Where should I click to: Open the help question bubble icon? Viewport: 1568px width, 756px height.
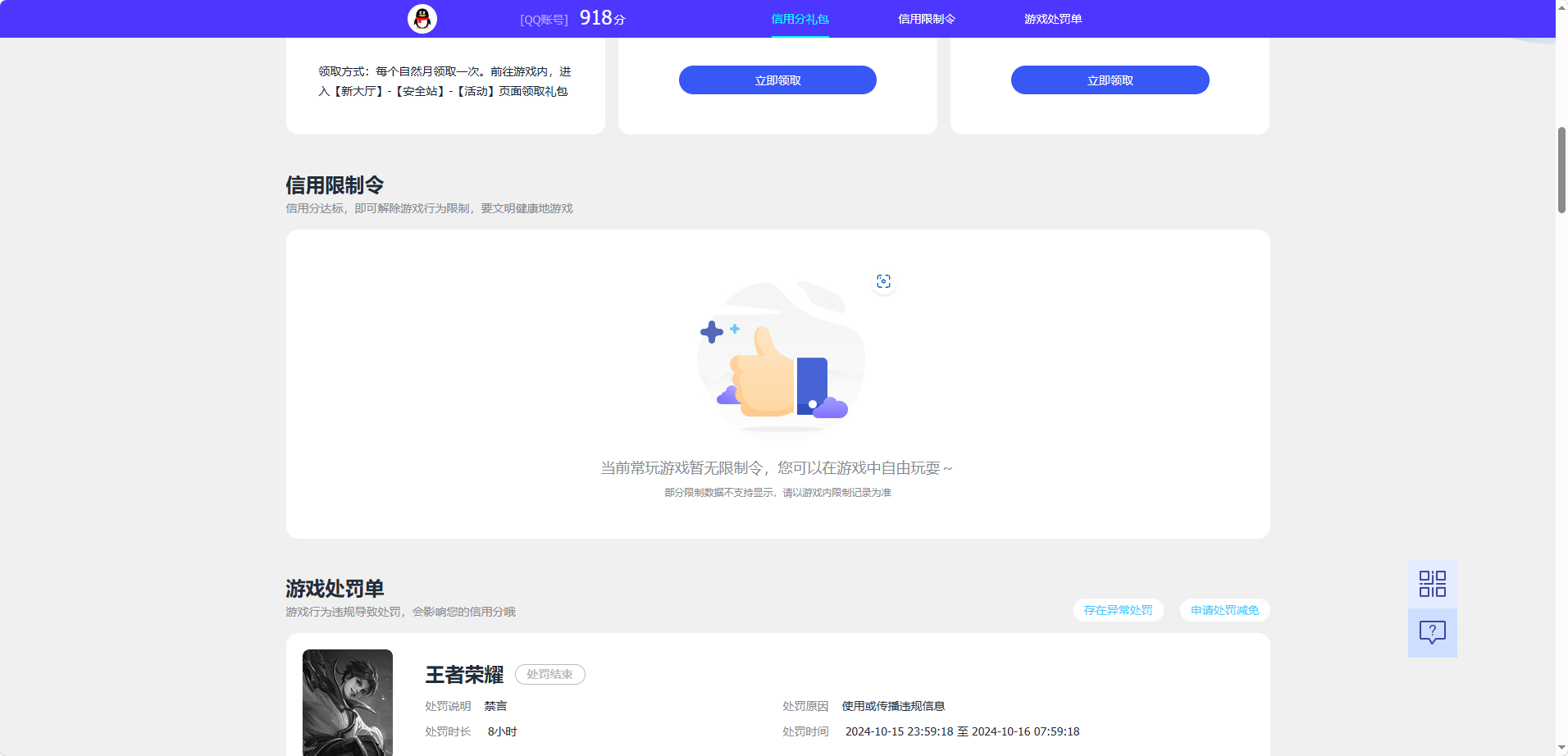click(x=1433, y=632)
